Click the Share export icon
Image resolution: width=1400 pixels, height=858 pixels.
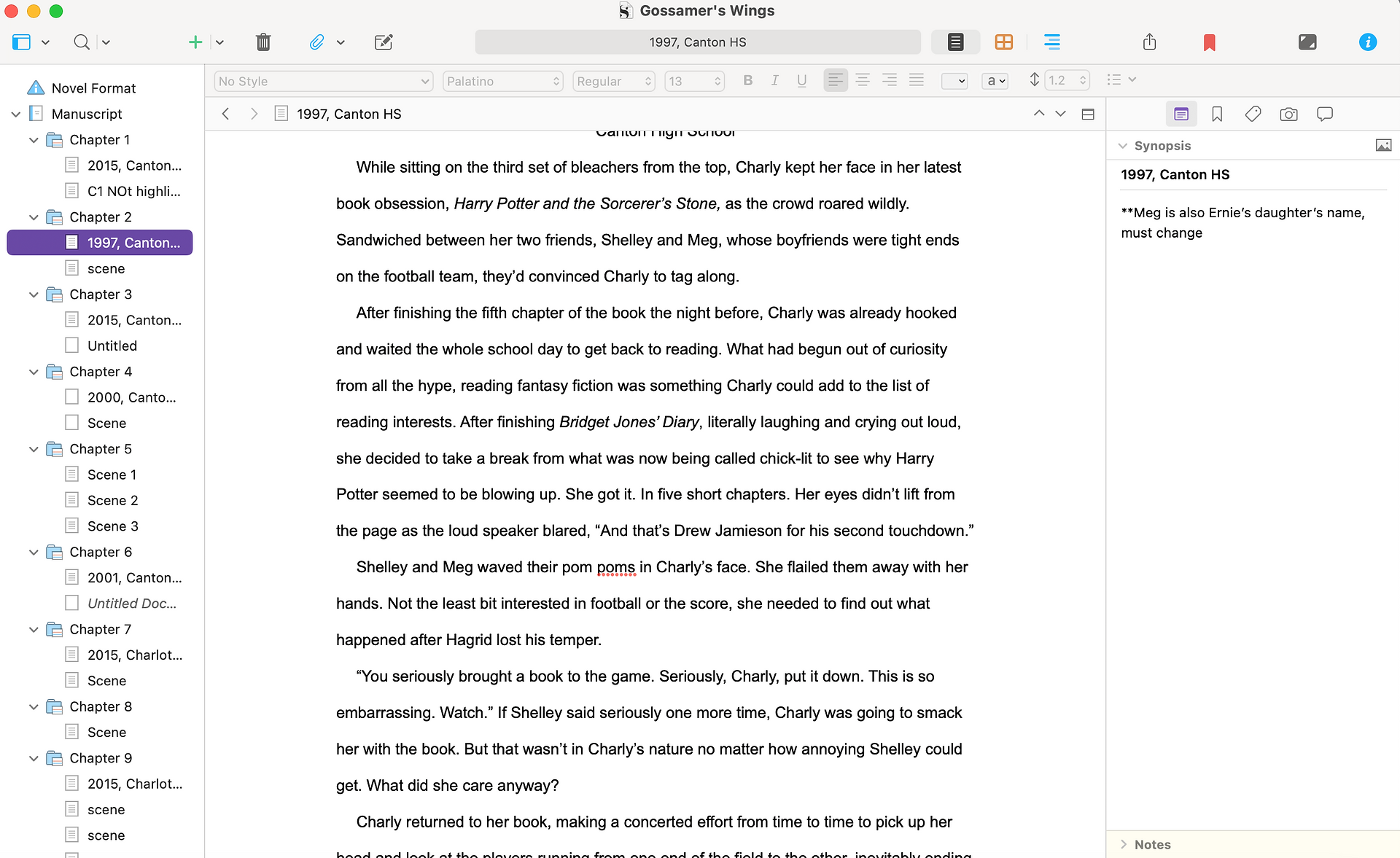click(x=1150, y=42)
